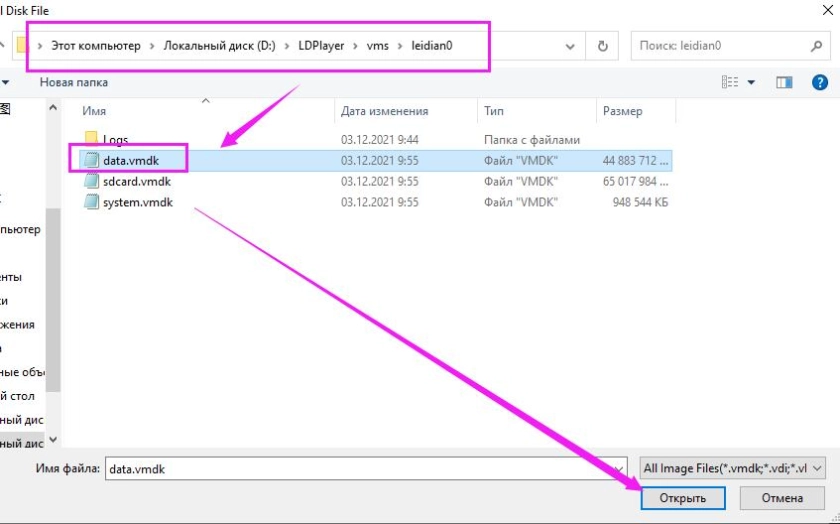Click the navigation pane scrollbar
The height and width of the screenshot is (524, 840).
[x=53, y=300]
